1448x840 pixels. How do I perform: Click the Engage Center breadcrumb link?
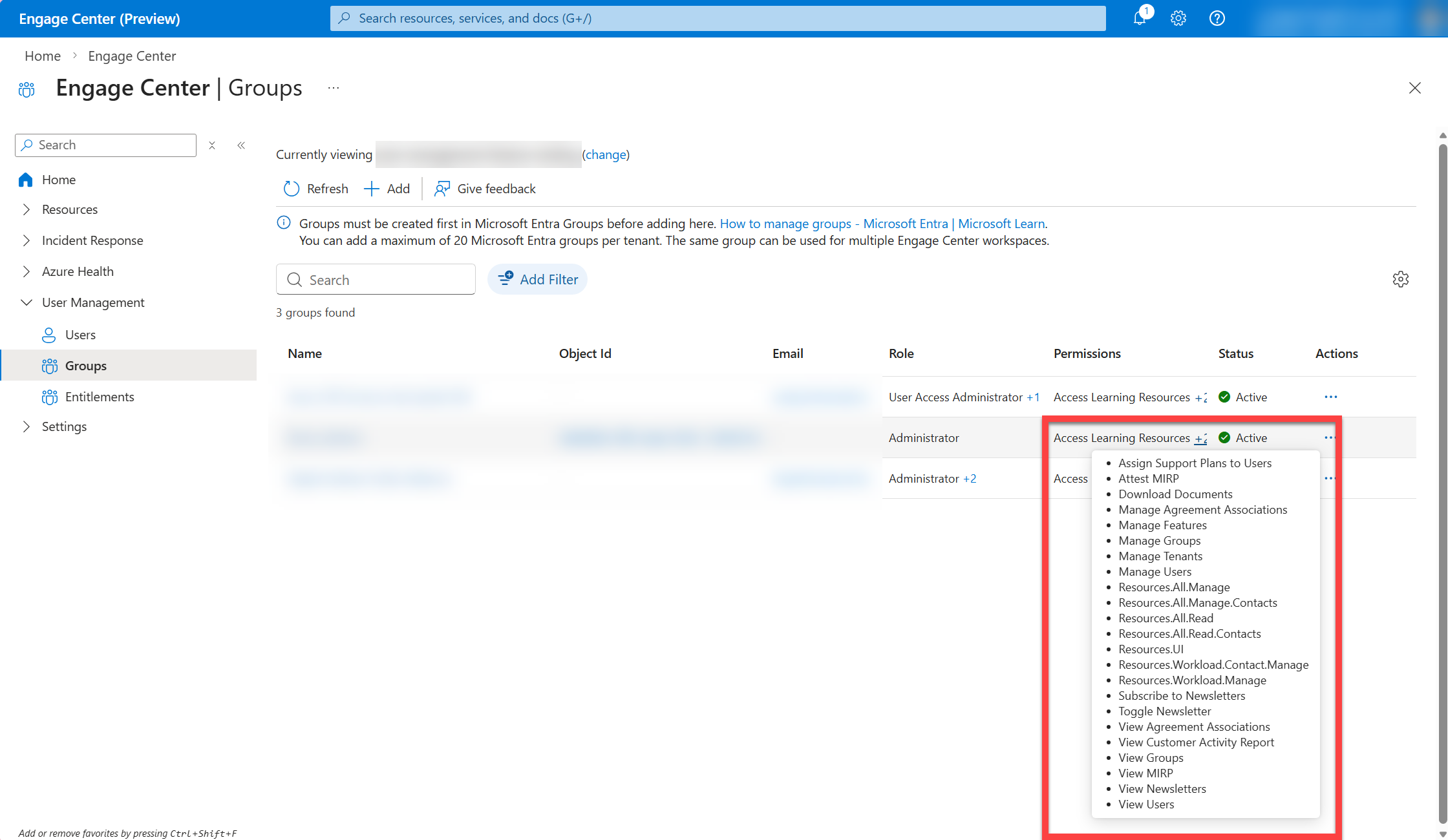click(x=132, y=56)
